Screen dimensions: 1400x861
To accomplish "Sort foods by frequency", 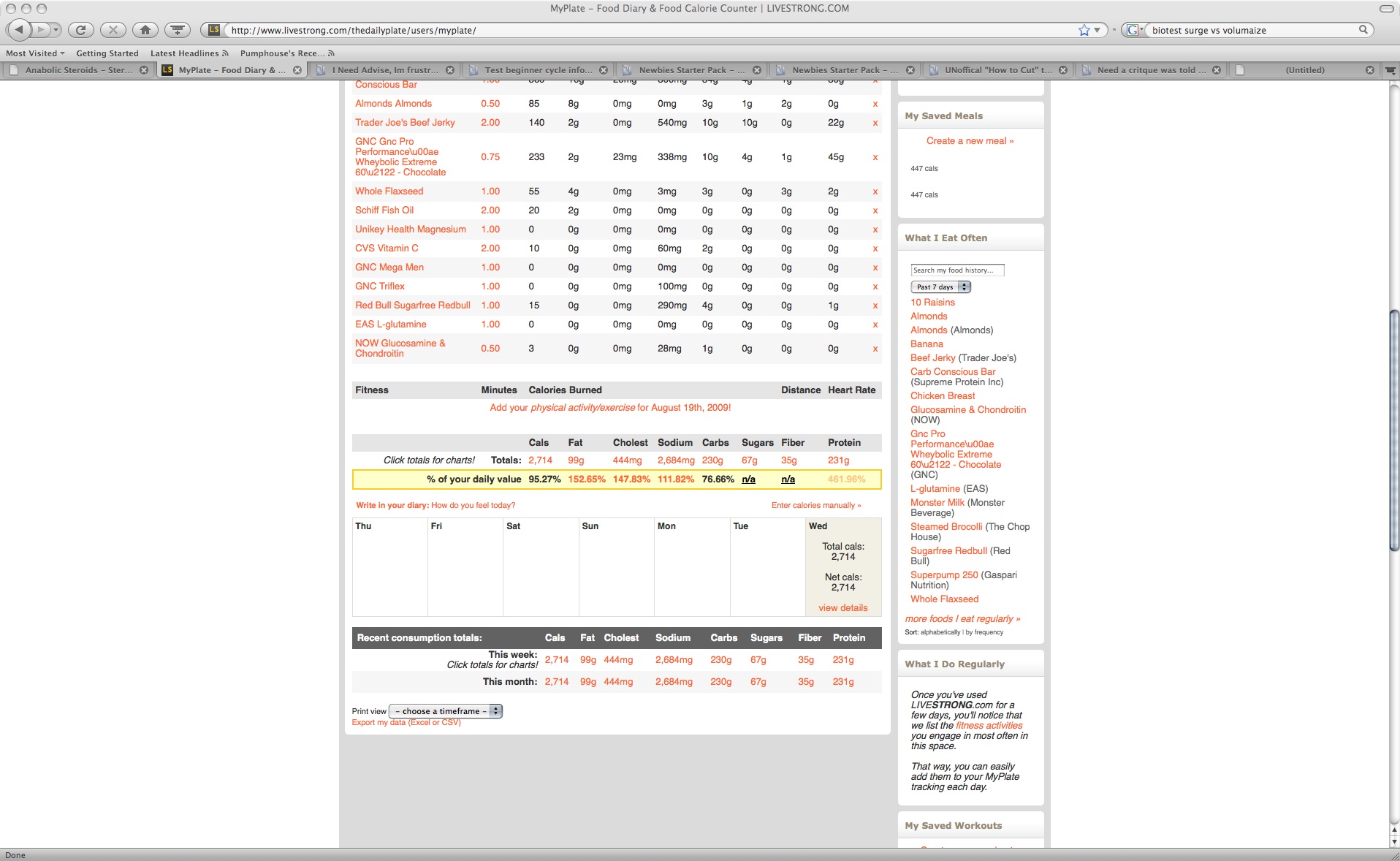I will click(984, 632).
